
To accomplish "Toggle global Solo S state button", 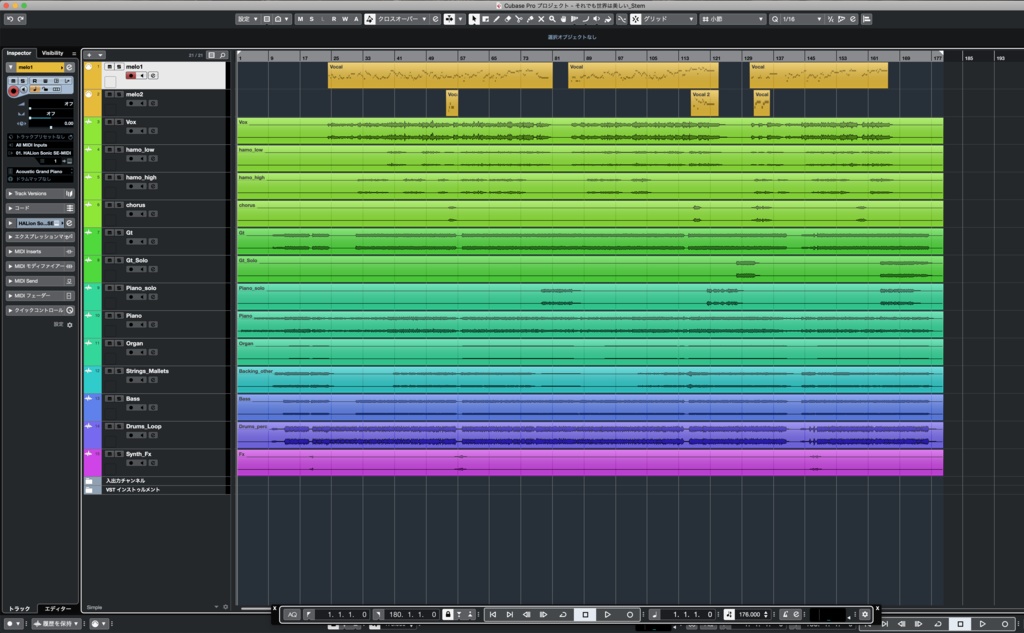I will click(x=312, y=19).
